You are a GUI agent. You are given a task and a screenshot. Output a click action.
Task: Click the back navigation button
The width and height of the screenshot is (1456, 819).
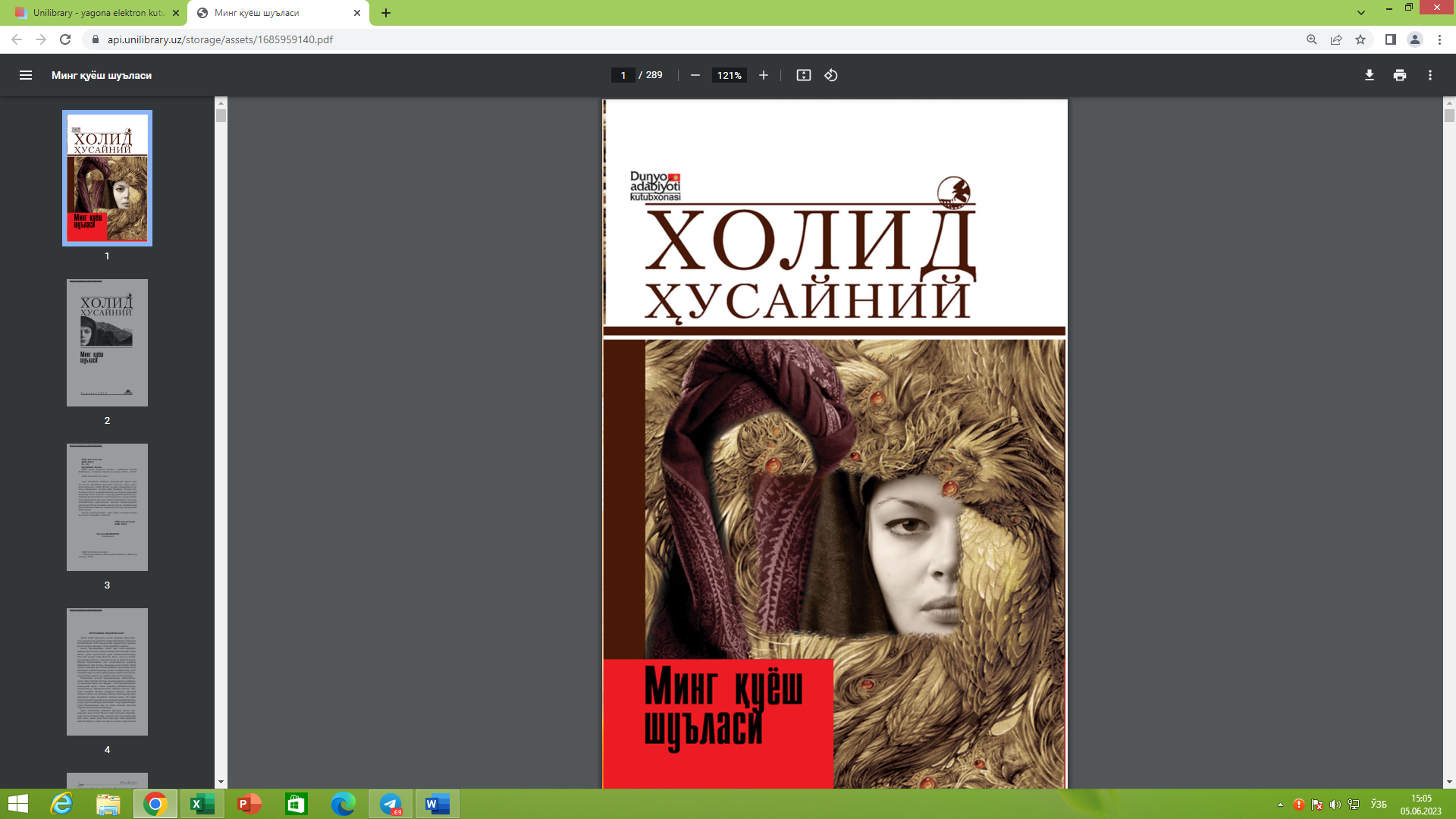coord(17,40)
